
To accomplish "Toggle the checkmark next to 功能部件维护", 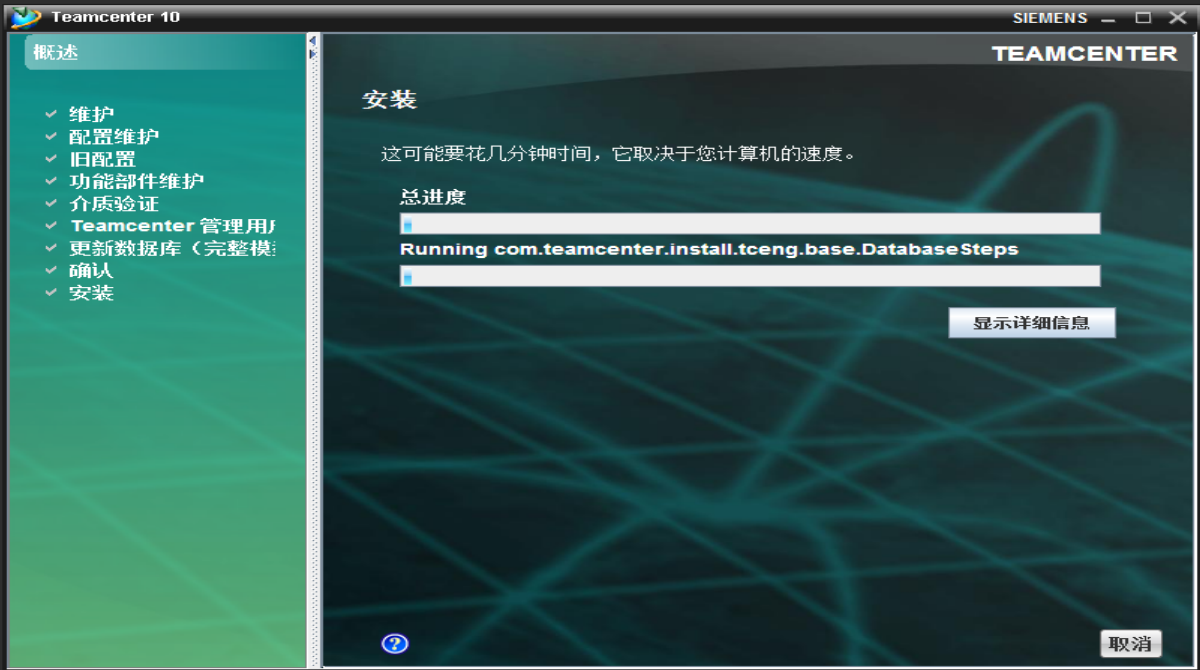I will [49, 180].
